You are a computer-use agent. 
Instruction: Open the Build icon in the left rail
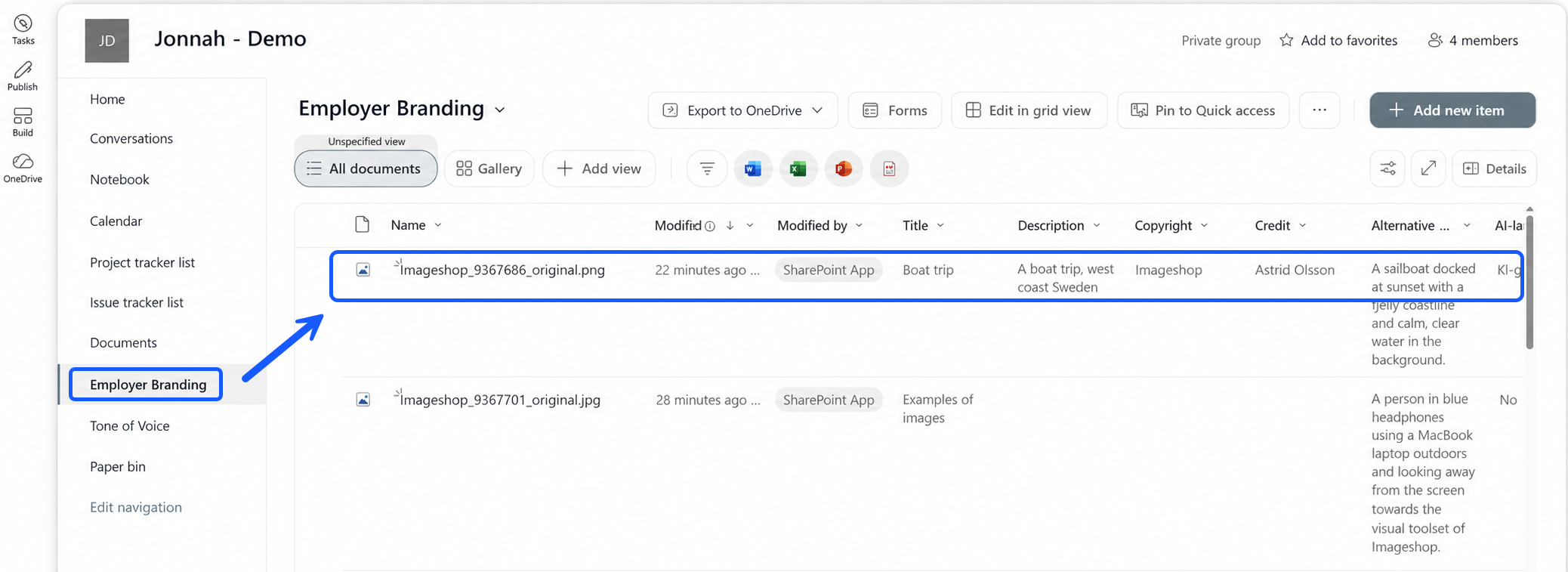pyautogui.click(x=23, y=116)
